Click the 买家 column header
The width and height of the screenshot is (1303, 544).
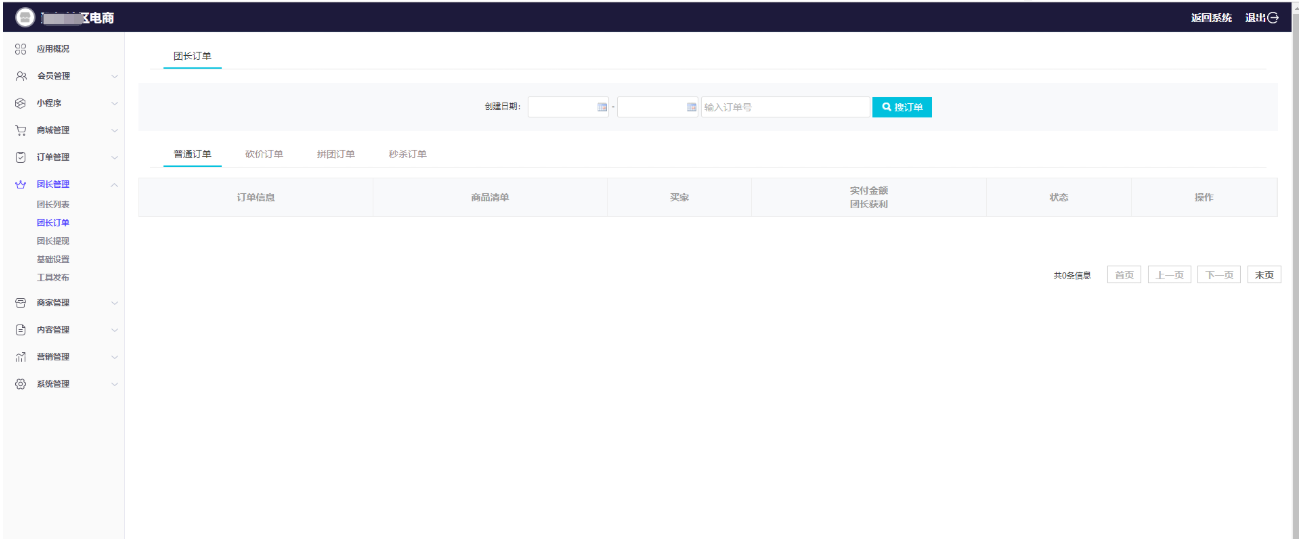tap(680, 197)
